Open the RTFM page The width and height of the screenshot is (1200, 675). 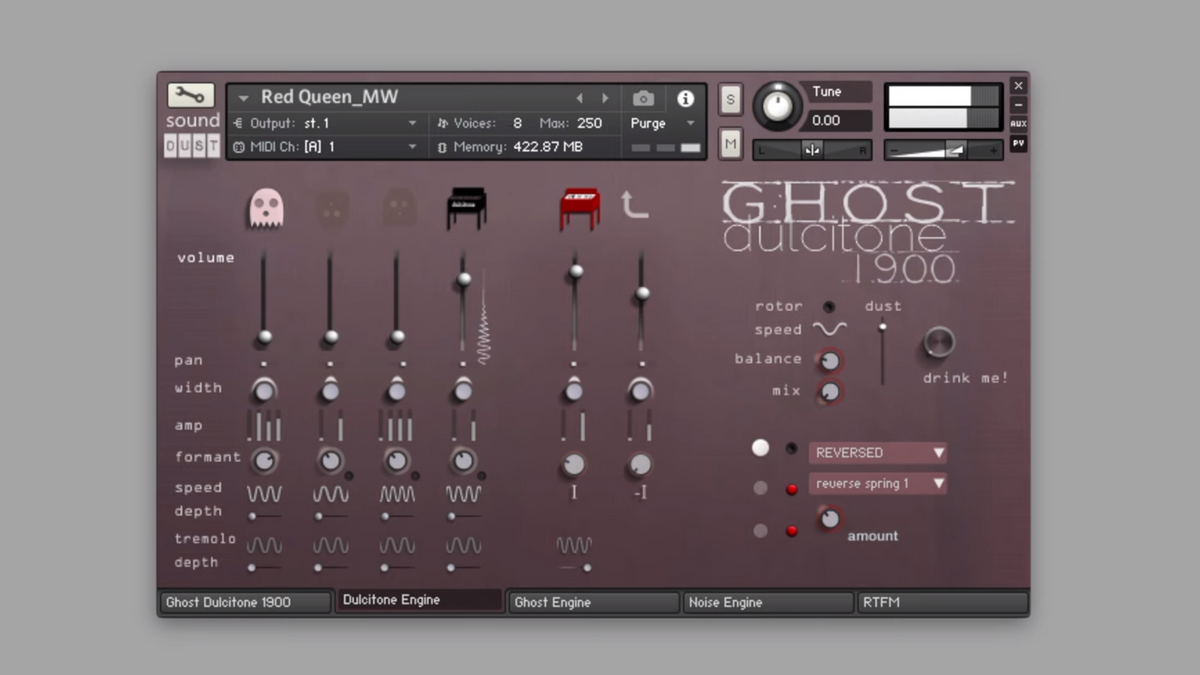pyautogui.click(x=942, y=602)
